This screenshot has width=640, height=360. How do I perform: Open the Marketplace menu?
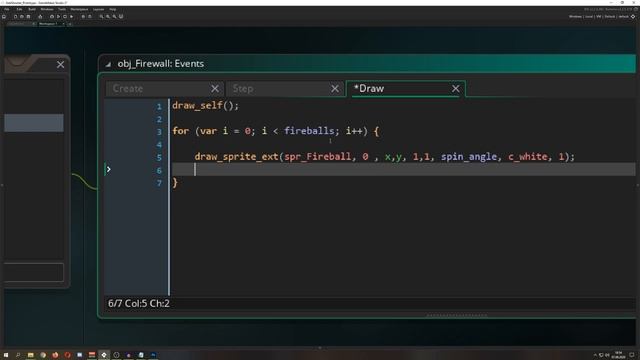[79, 9]
